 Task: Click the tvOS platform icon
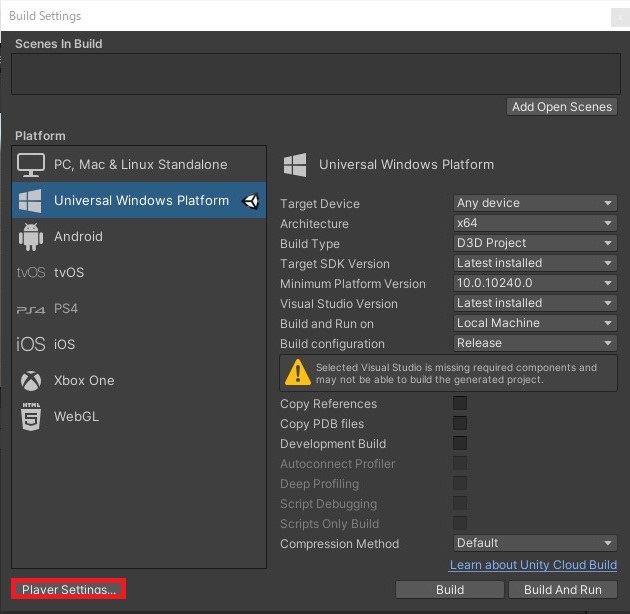point(31,272)
